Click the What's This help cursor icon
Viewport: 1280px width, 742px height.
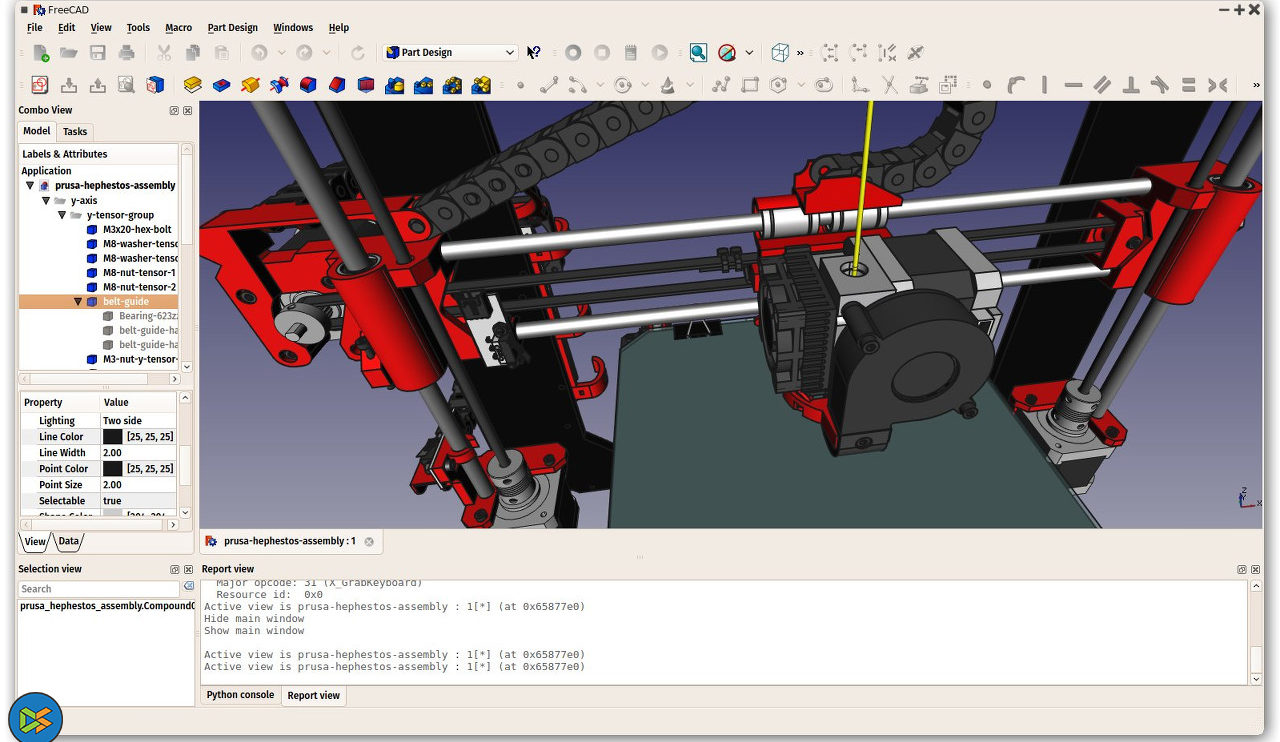[x=534, y=53]
